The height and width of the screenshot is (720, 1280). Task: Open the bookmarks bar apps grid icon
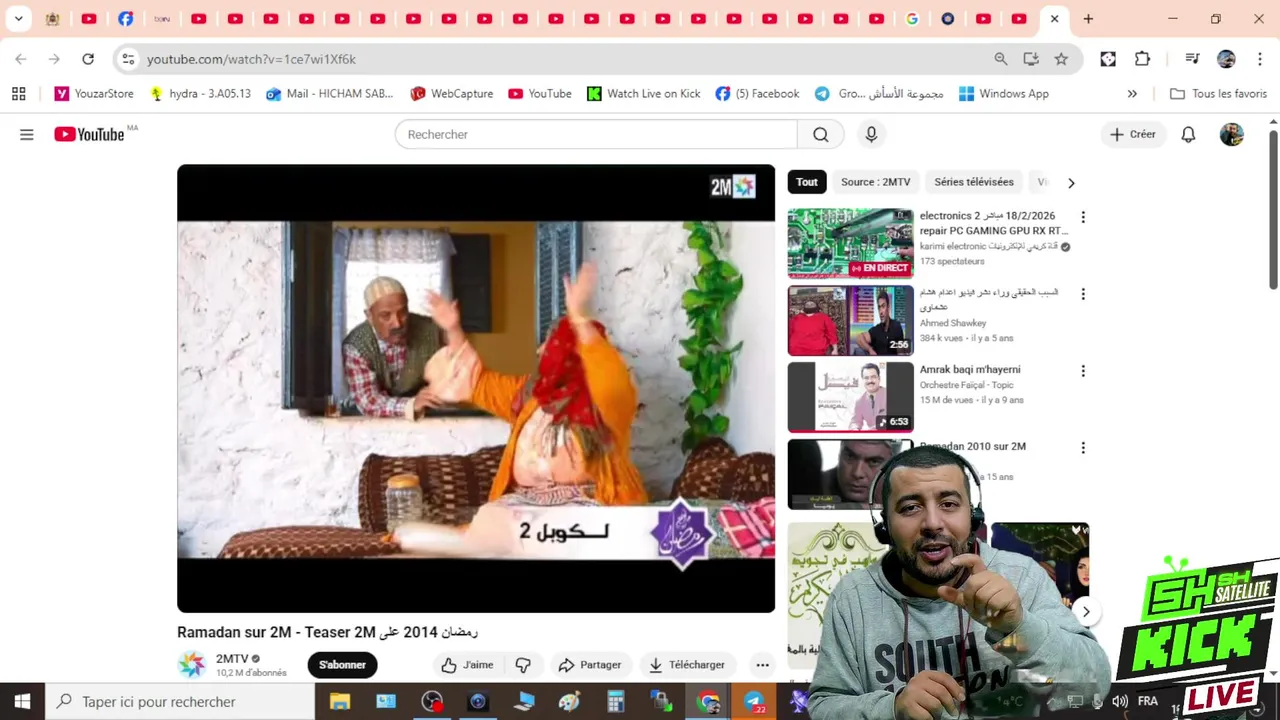[x=18, y=94]
